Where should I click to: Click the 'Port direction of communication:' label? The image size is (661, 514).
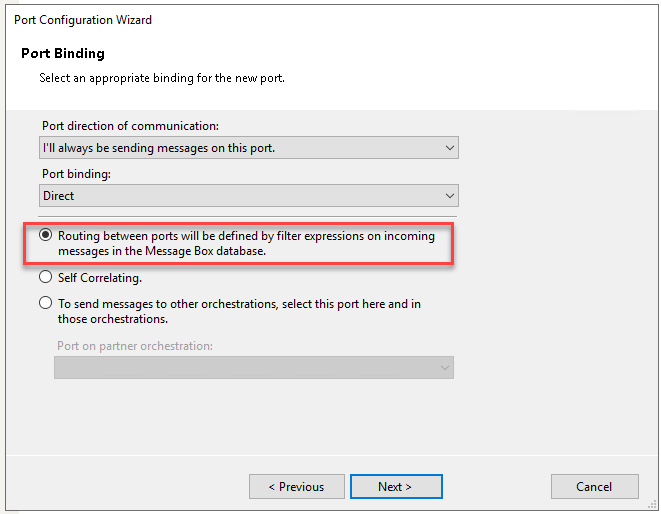click(x=130, y=126)
